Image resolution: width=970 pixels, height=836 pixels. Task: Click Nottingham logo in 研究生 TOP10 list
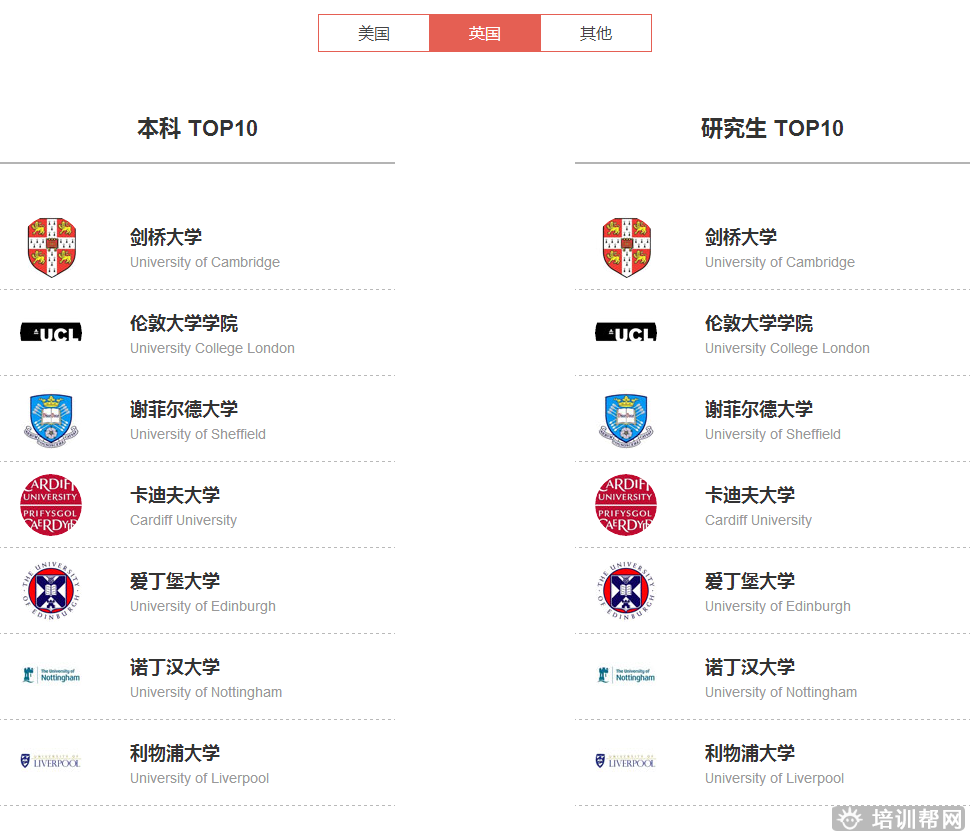(626, 674)
